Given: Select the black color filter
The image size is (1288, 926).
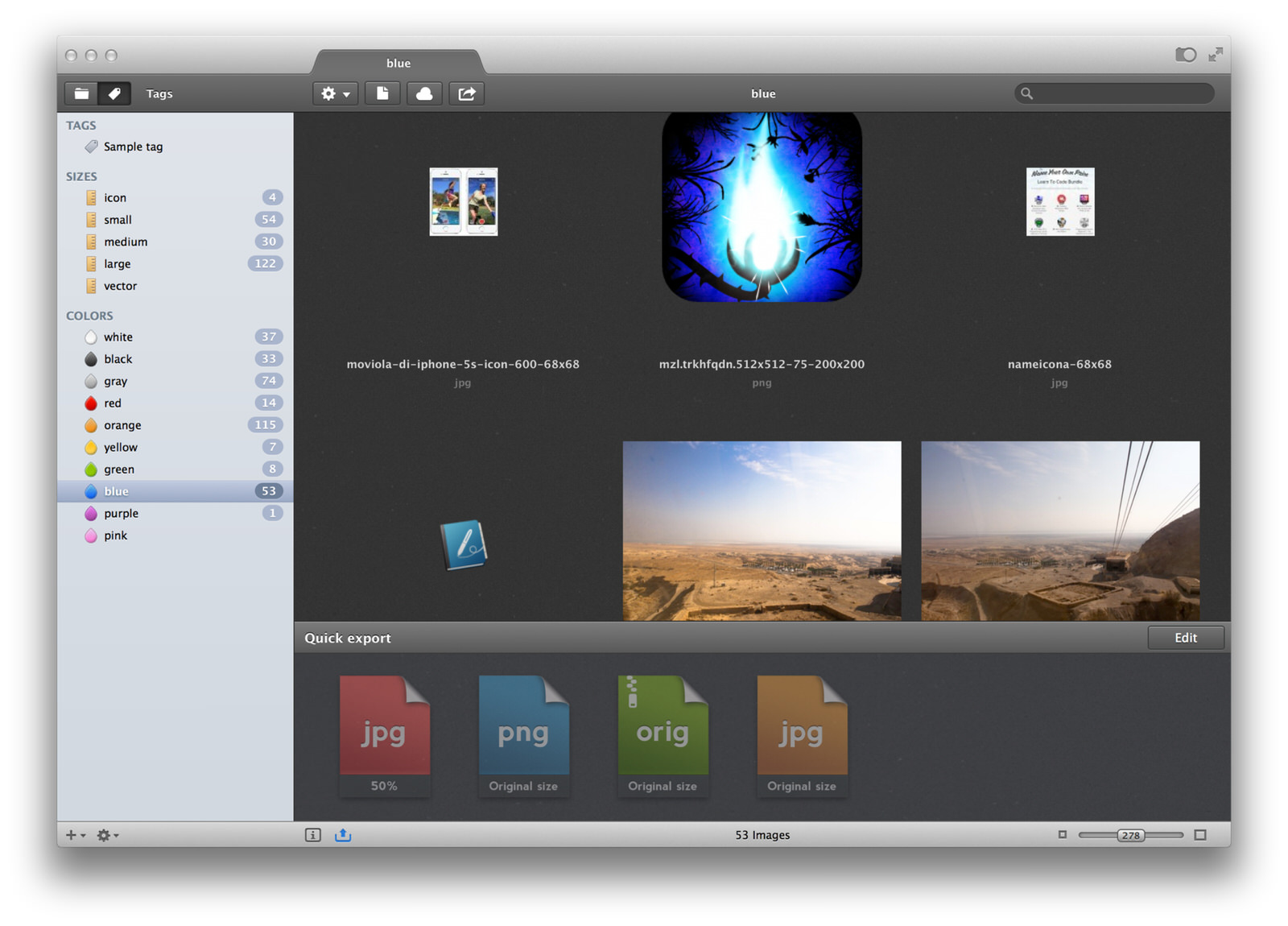Looking at the screenshot, I should [x=175, y=359].
